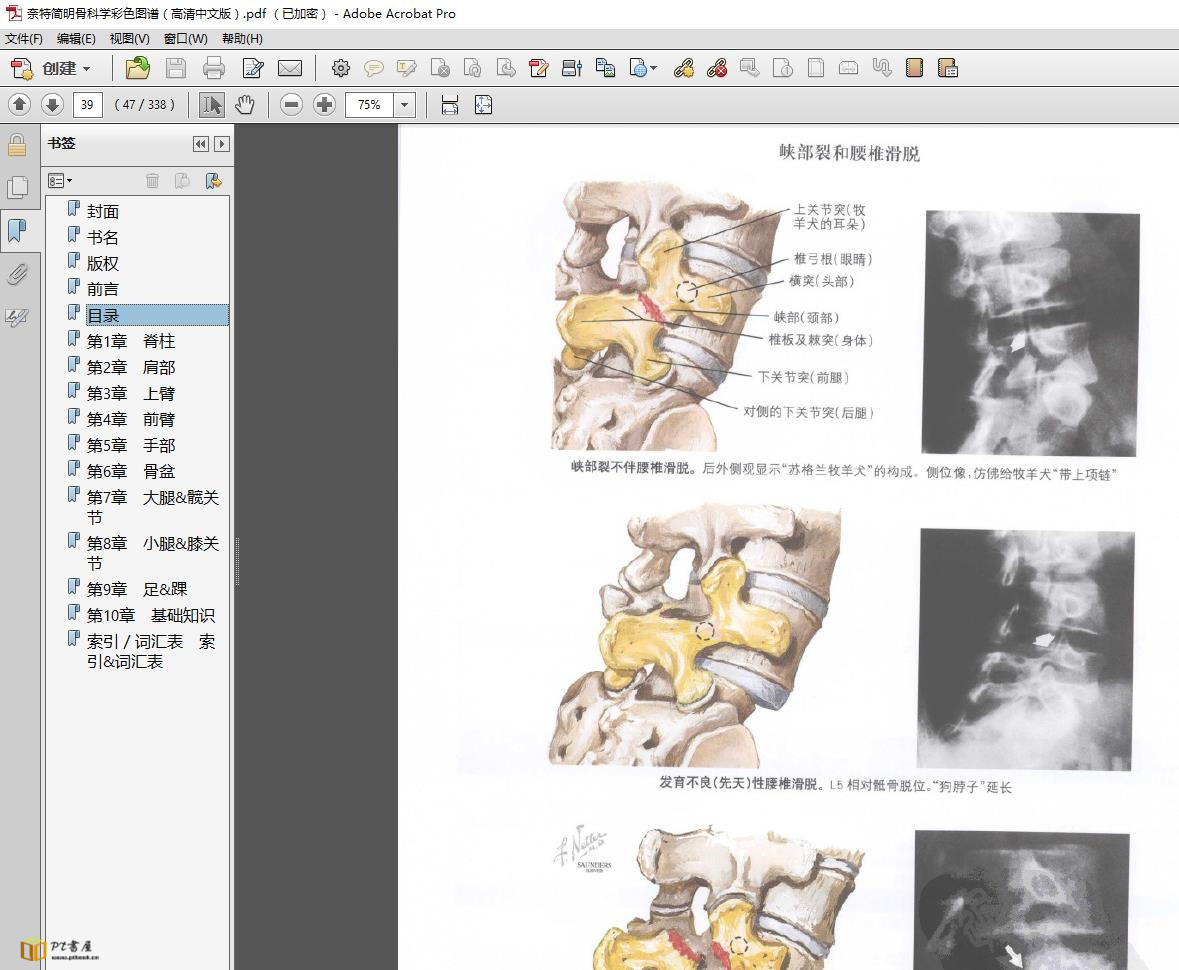Click the fit width scrolling icon
The image size is (1179, 970).
click(450, 105)
